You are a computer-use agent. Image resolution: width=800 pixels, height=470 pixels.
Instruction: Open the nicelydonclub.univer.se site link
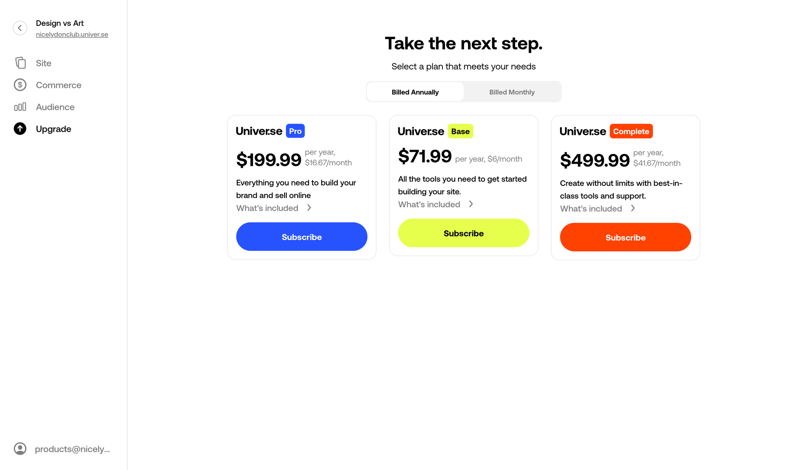(x=72, y=35)
